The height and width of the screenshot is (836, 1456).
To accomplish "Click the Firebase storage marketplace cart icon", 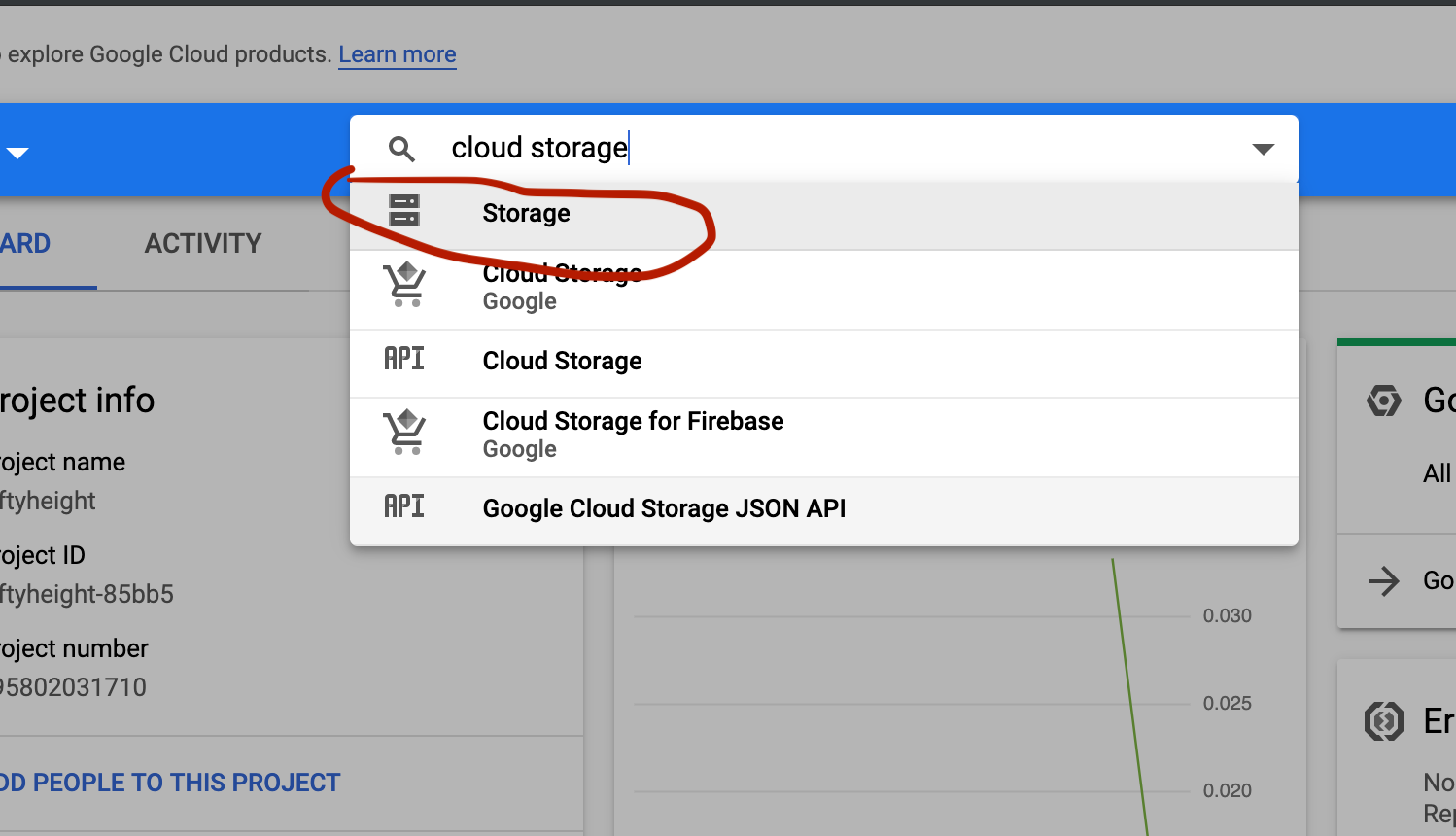I will tap(404, 433).
